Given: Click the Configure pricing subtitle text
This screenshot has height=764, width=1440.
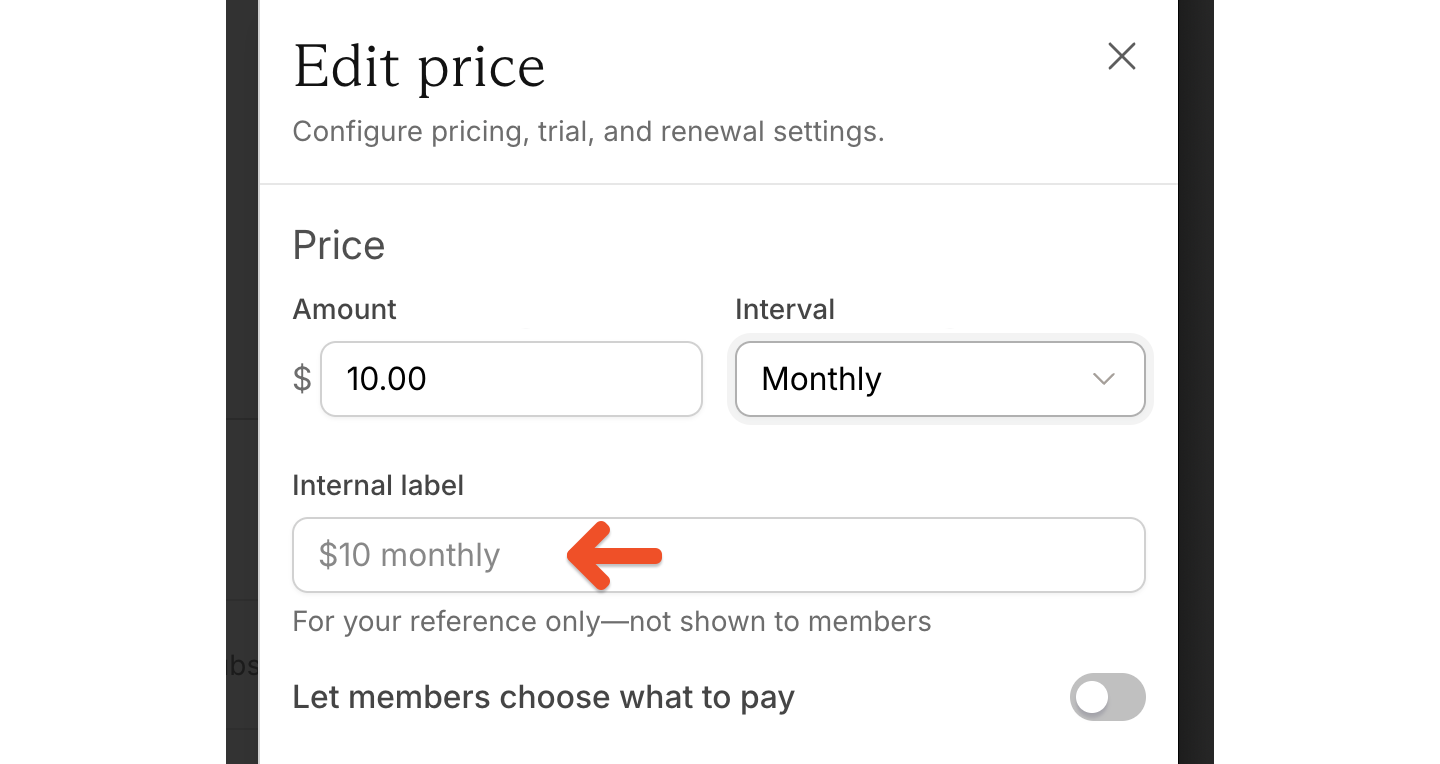Looking at the screenshot, I should (588, 132).
